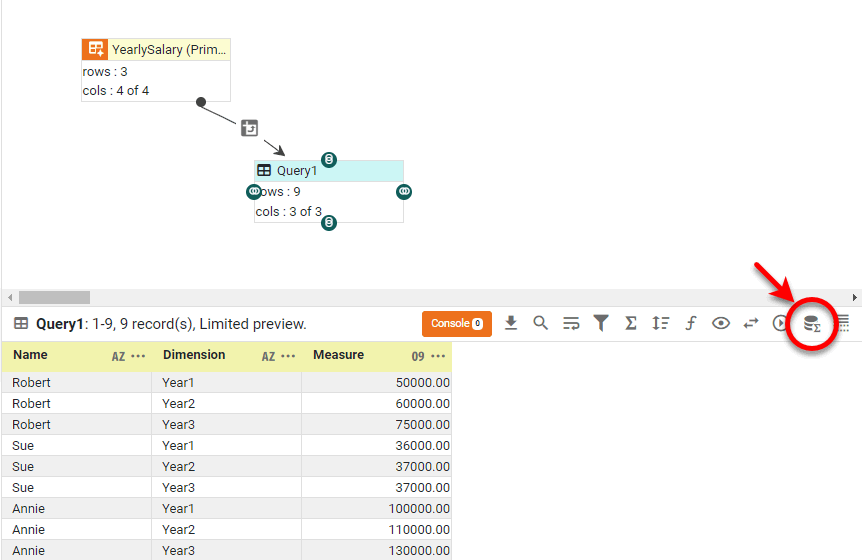
Task: Click 'cols : 4 of 4' on YearlySalary node
Action: tap(115, 91)
